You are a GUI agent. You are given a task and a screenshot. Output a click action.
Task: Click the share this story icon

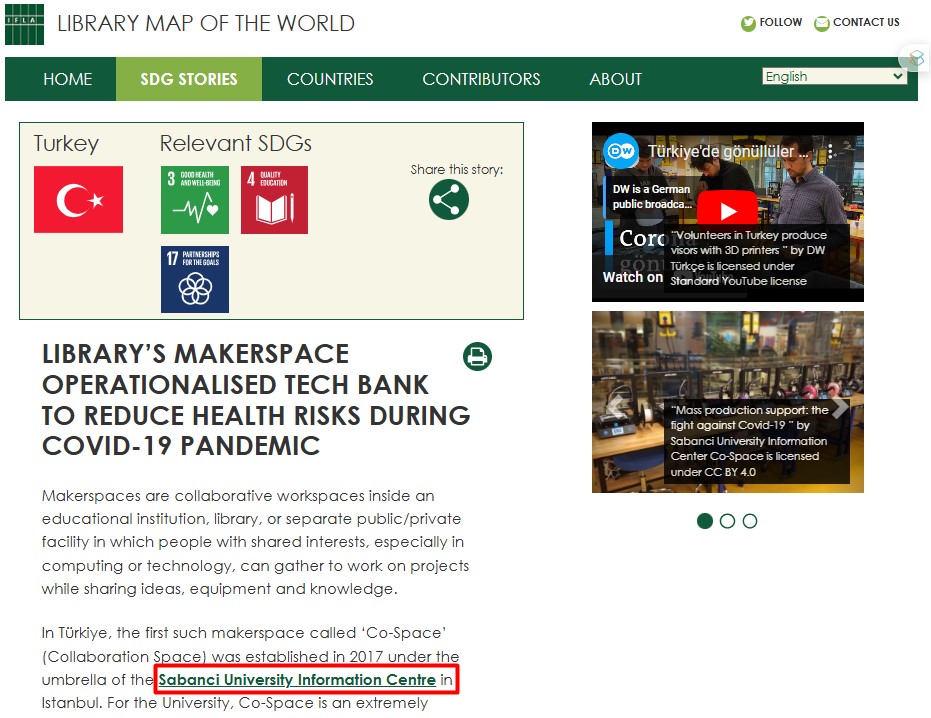click(449, 199)
